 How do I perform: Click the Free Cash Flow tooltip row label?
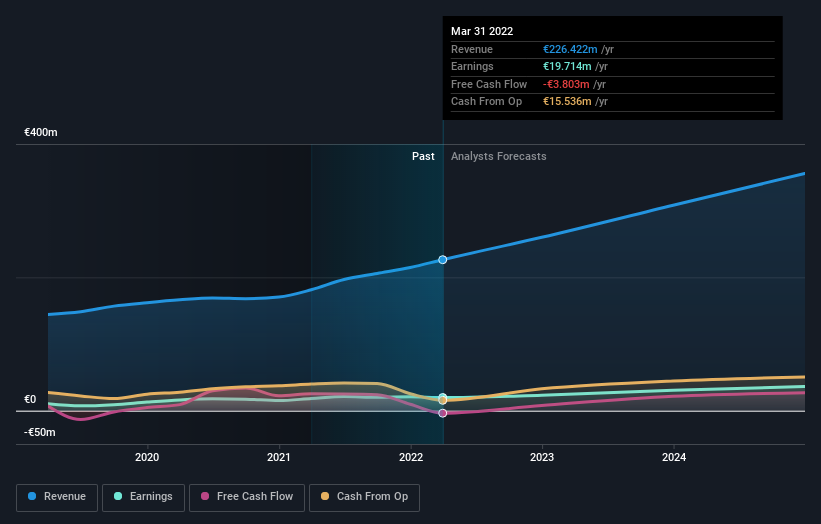(x=489, y=84)
